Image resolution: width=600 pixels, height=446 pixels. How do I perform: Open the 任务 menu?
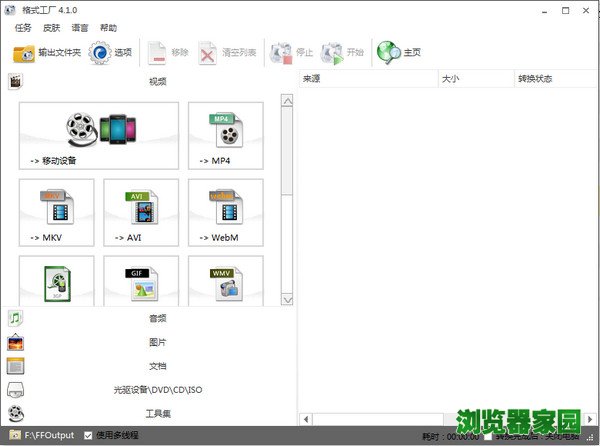click(x=23, y=28)
